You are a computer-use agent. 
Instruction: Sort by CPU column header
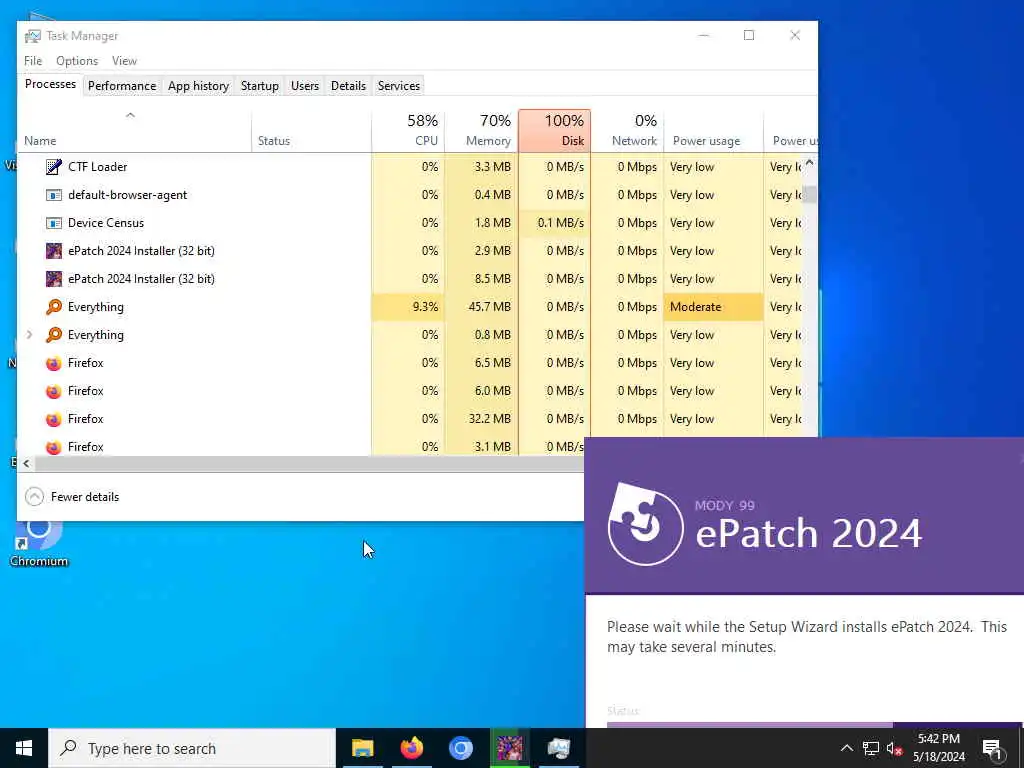pyautogui.click(x=408, y=131)
